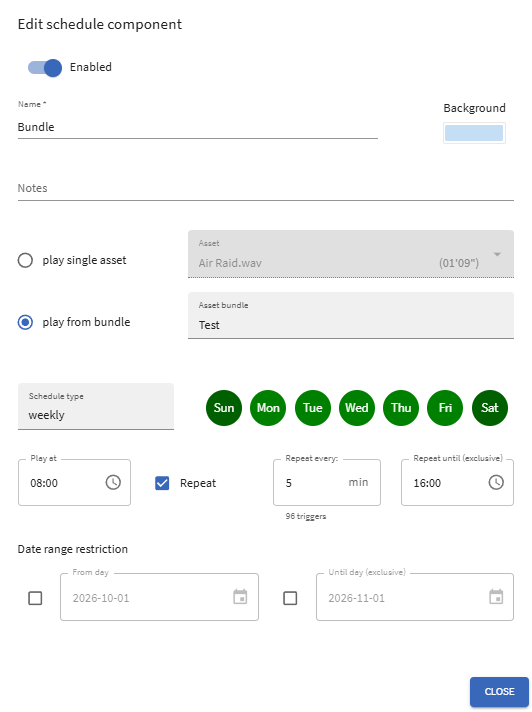Uncheck the Repeat checkbox
This screenshot has height=712, width=532.
pyautogui.click(x=162, y=483)
